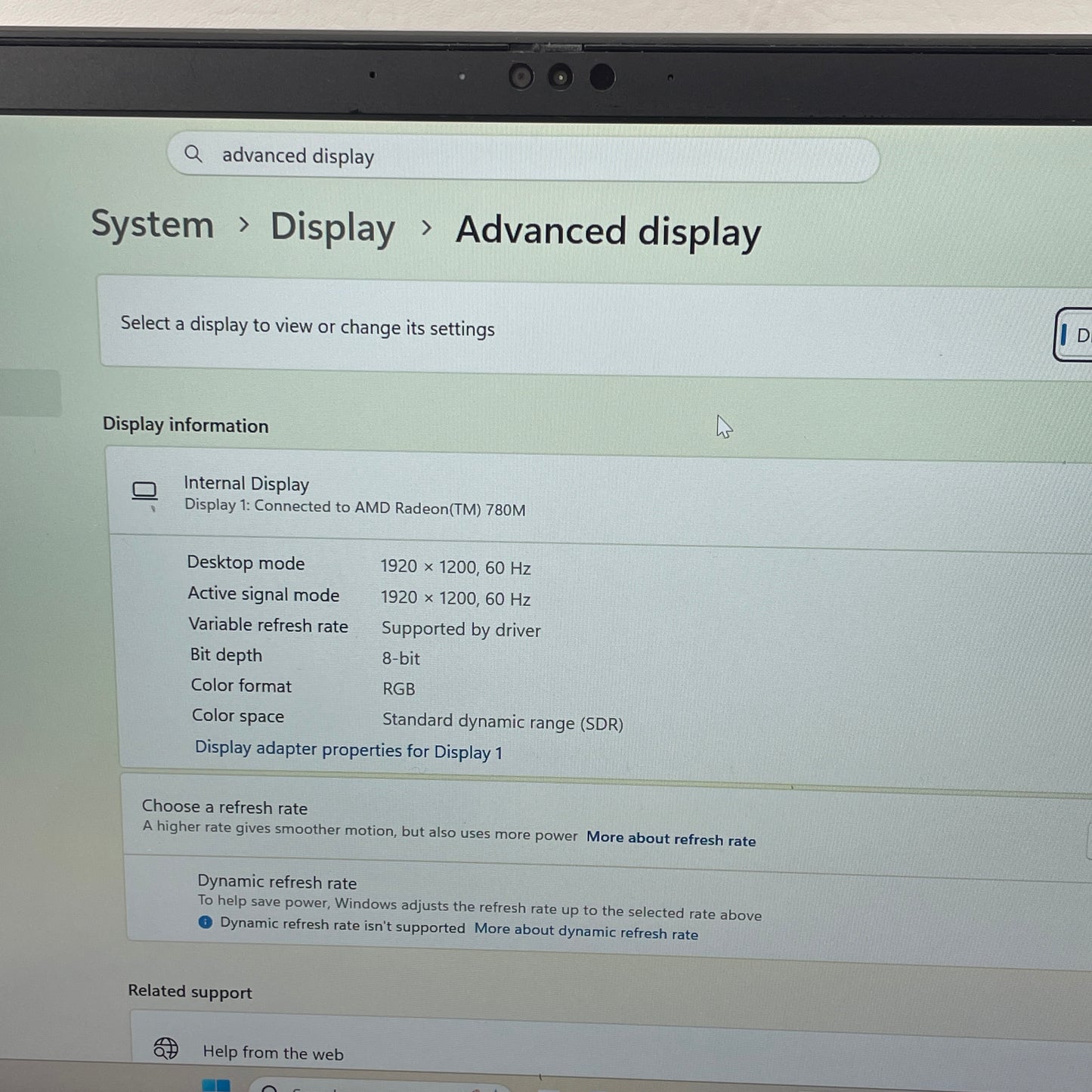Click the taskbar search icon
The width and height of the screenshot is (1092, 1092).
click(x=269, y=1088)
